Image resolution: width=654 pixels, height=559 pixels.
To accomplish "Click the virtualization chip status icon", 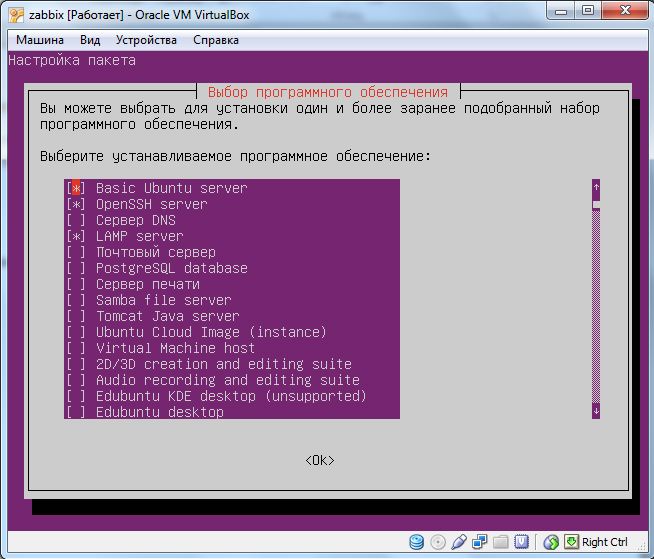I will tap(521, 542).
